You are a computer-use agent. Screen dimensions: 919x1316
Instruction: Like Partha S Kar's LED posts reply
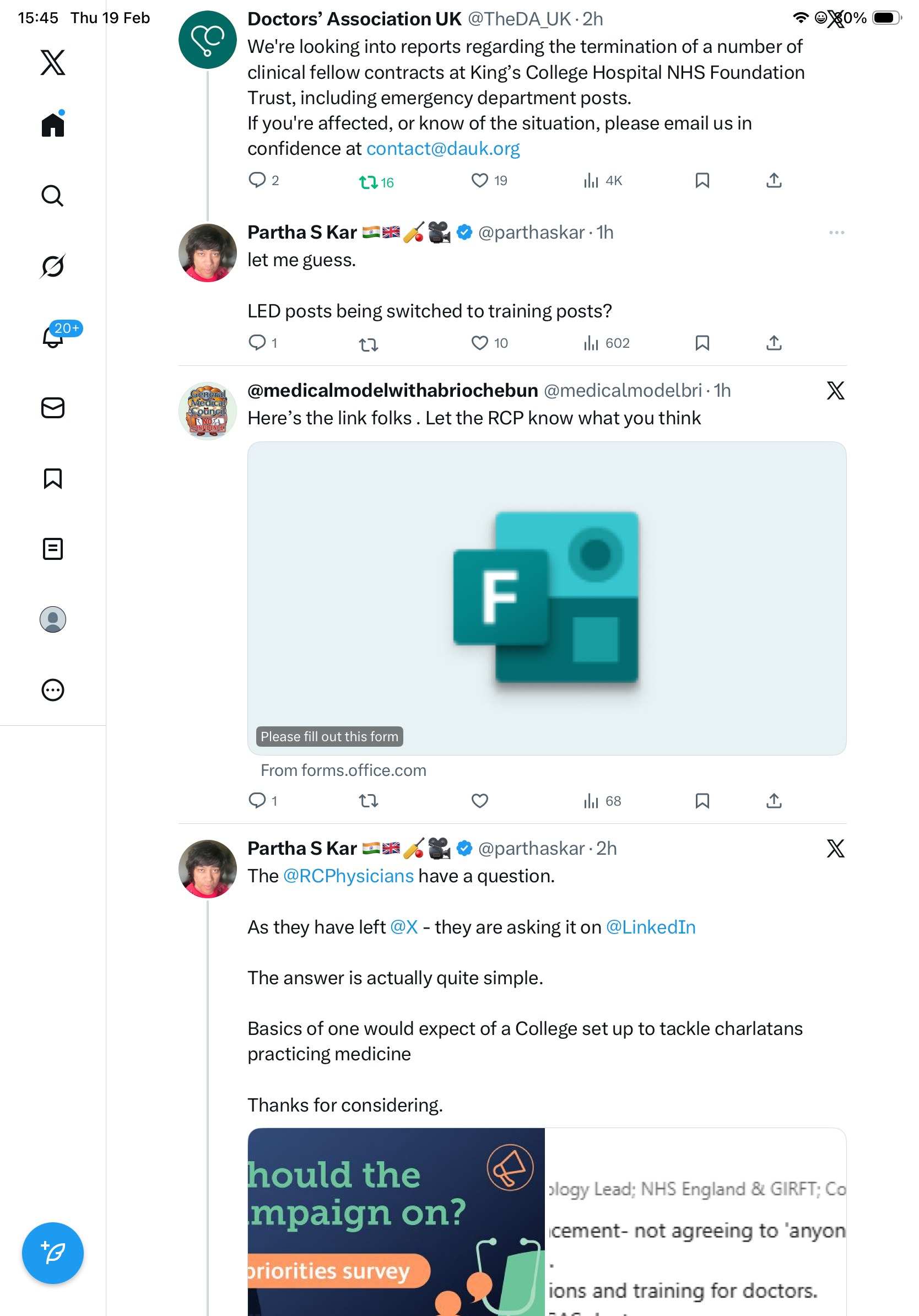(x=479, y=343)
